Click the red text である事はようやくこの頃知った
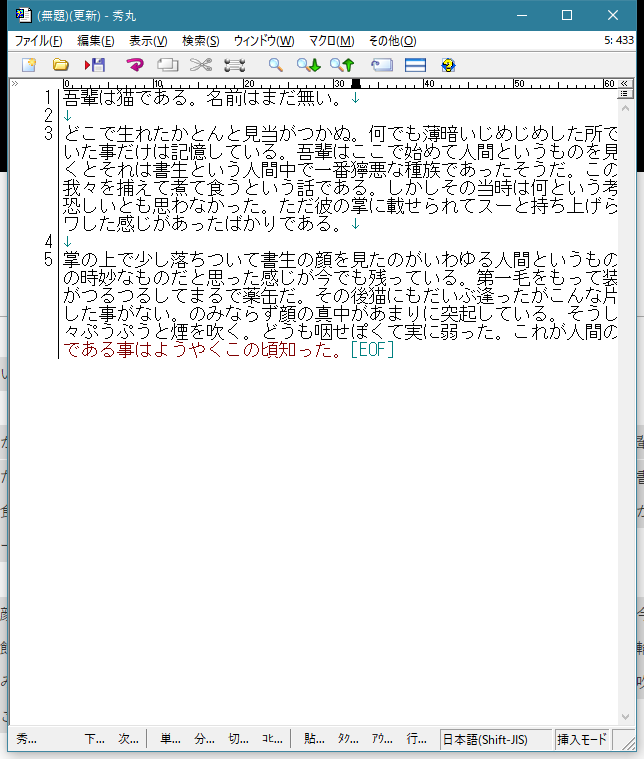 pyautogui.click(x=201, y=349)
